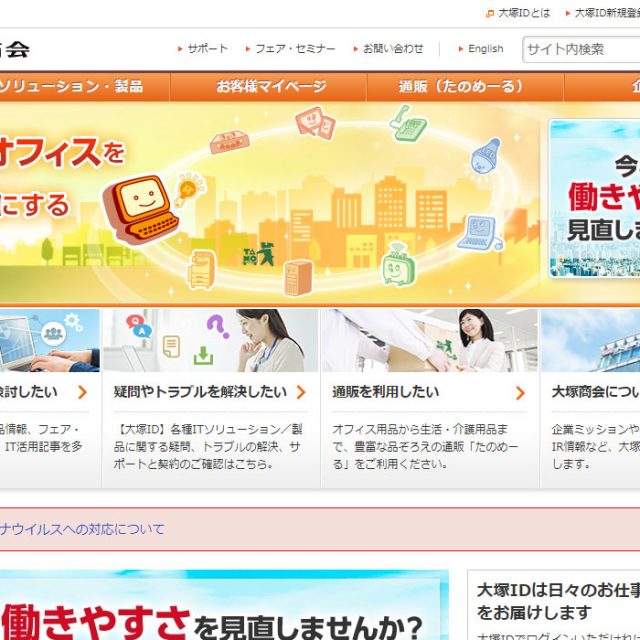This screenshot has width=640, height=640.
Task: Go to the フェア・セミナー page
Action: pos(294,48)
